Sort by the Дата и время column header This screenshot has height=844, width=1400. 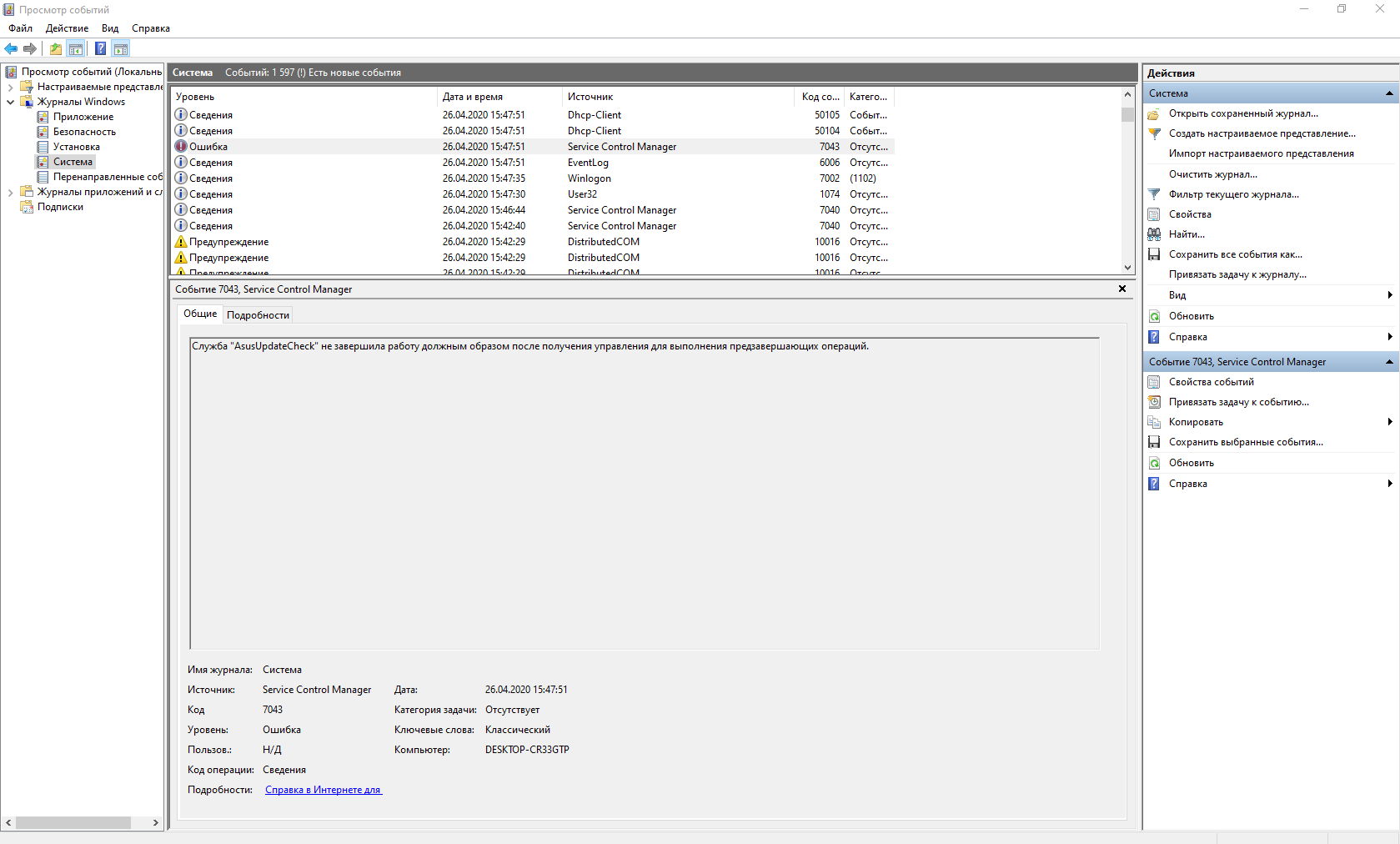(499, 97)
